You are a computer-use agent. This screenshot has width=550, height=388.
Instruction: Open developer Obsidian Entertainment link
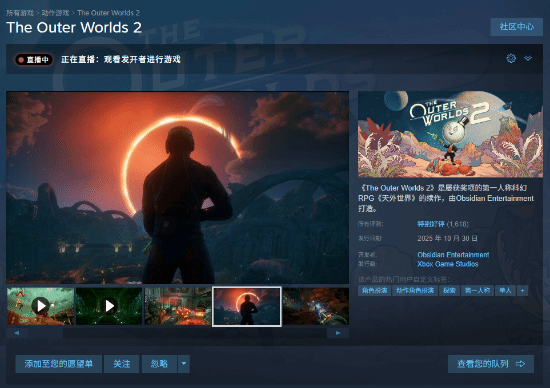[453, 255]
